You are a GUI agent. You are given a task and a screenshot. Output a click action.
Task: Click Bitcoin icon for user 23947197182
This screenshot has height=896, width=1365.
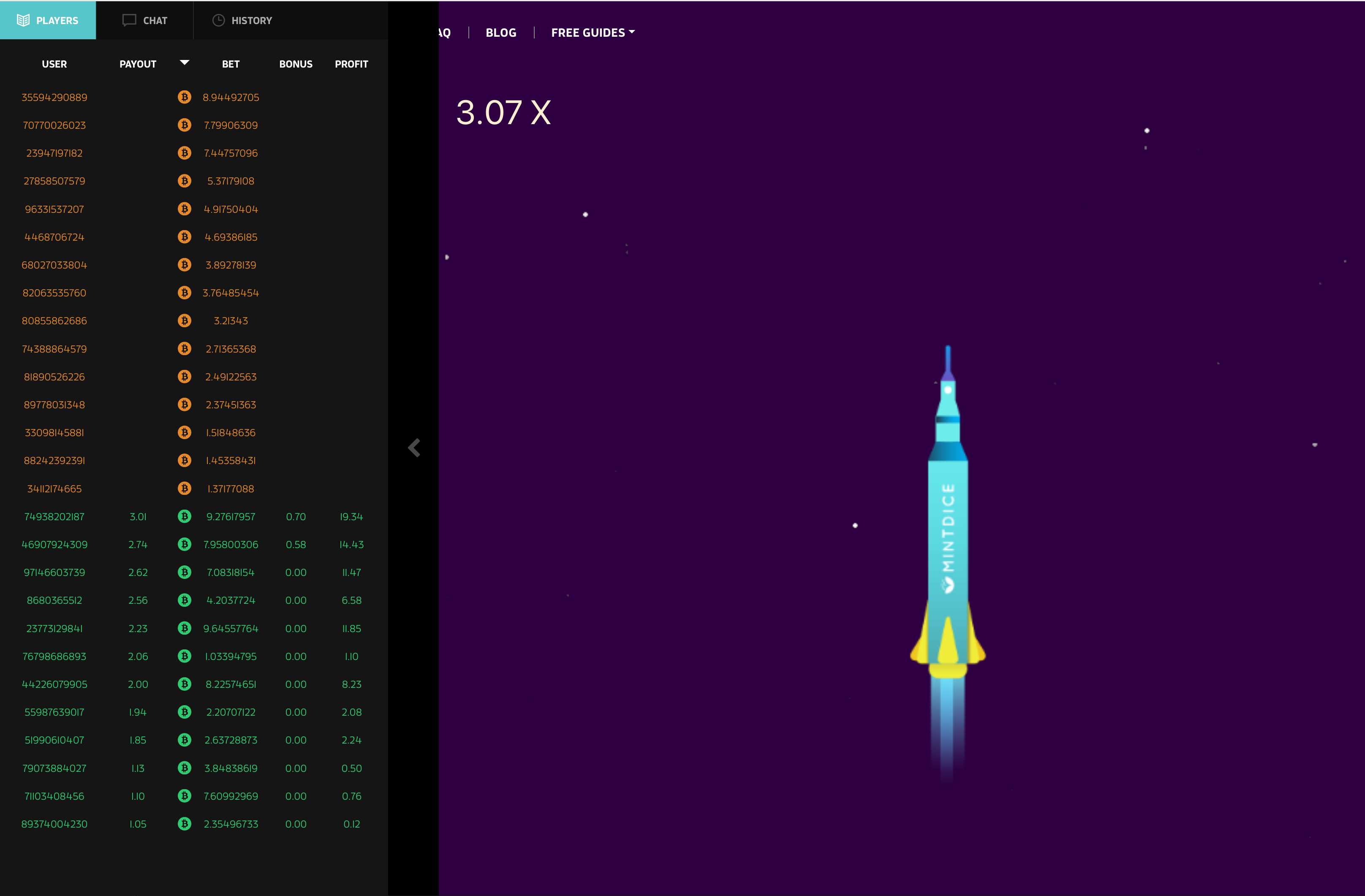pyautogui.click(x=184, y=153)
